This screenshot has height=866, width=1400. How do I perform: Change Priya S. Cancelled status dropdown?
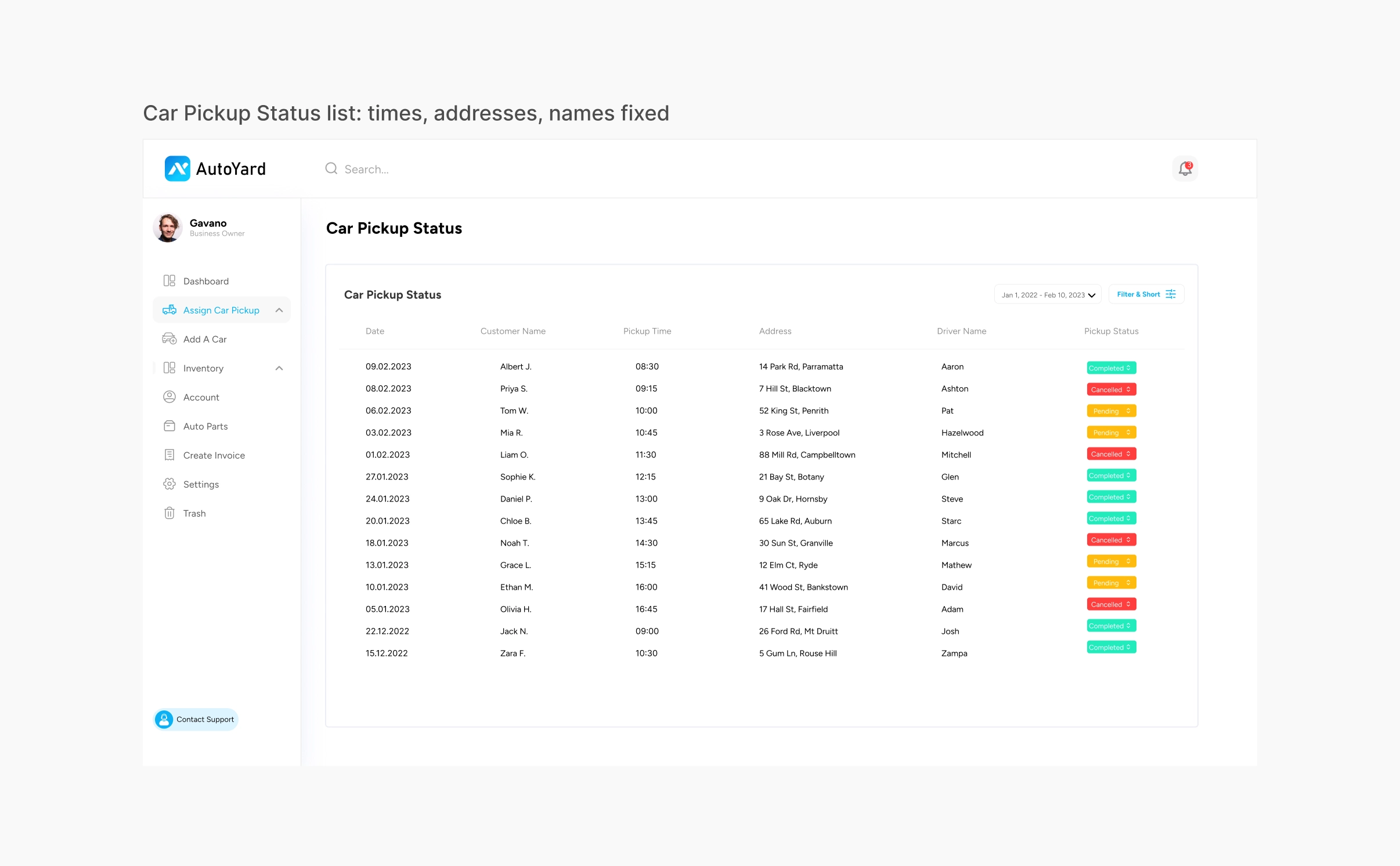coord(1111,389)
